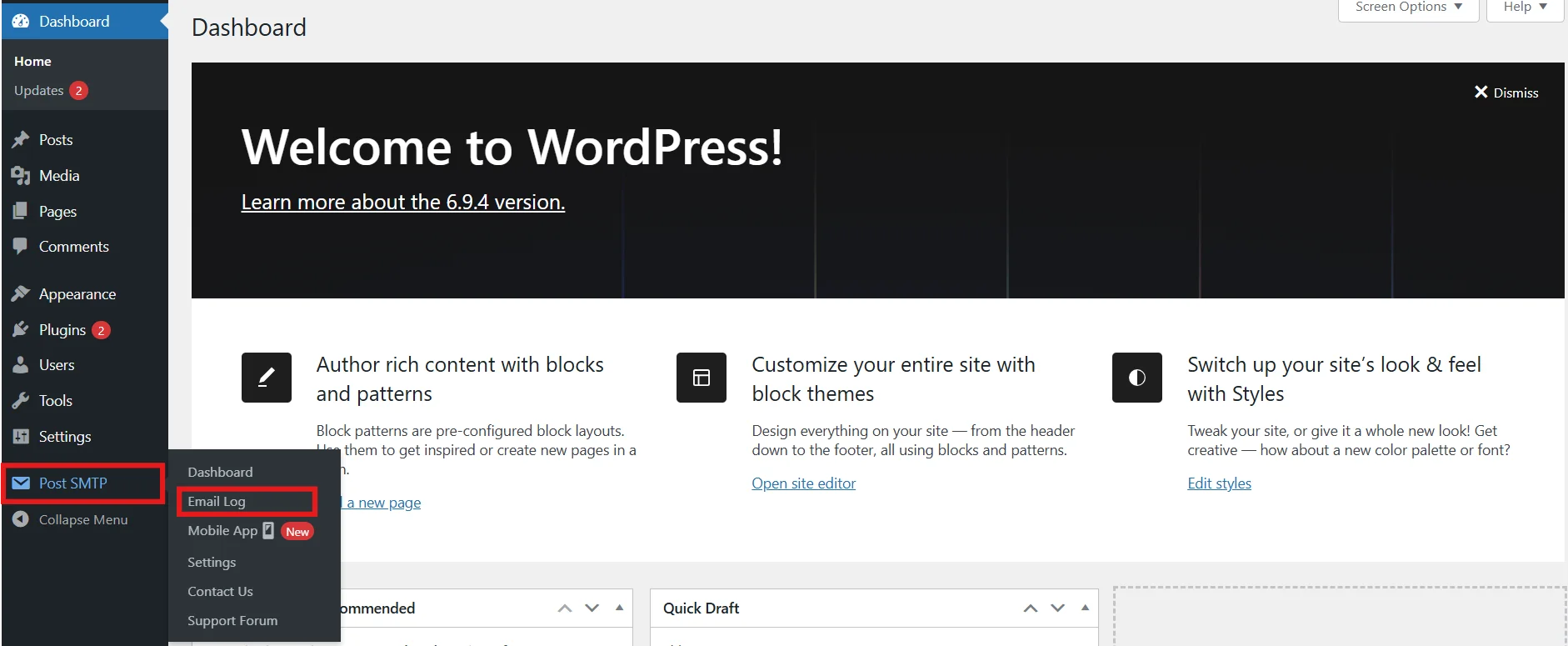Viewport: 1568px width, 646px height.
Task: Open the Screen Options dropdown
Action: pos(1409,8)
